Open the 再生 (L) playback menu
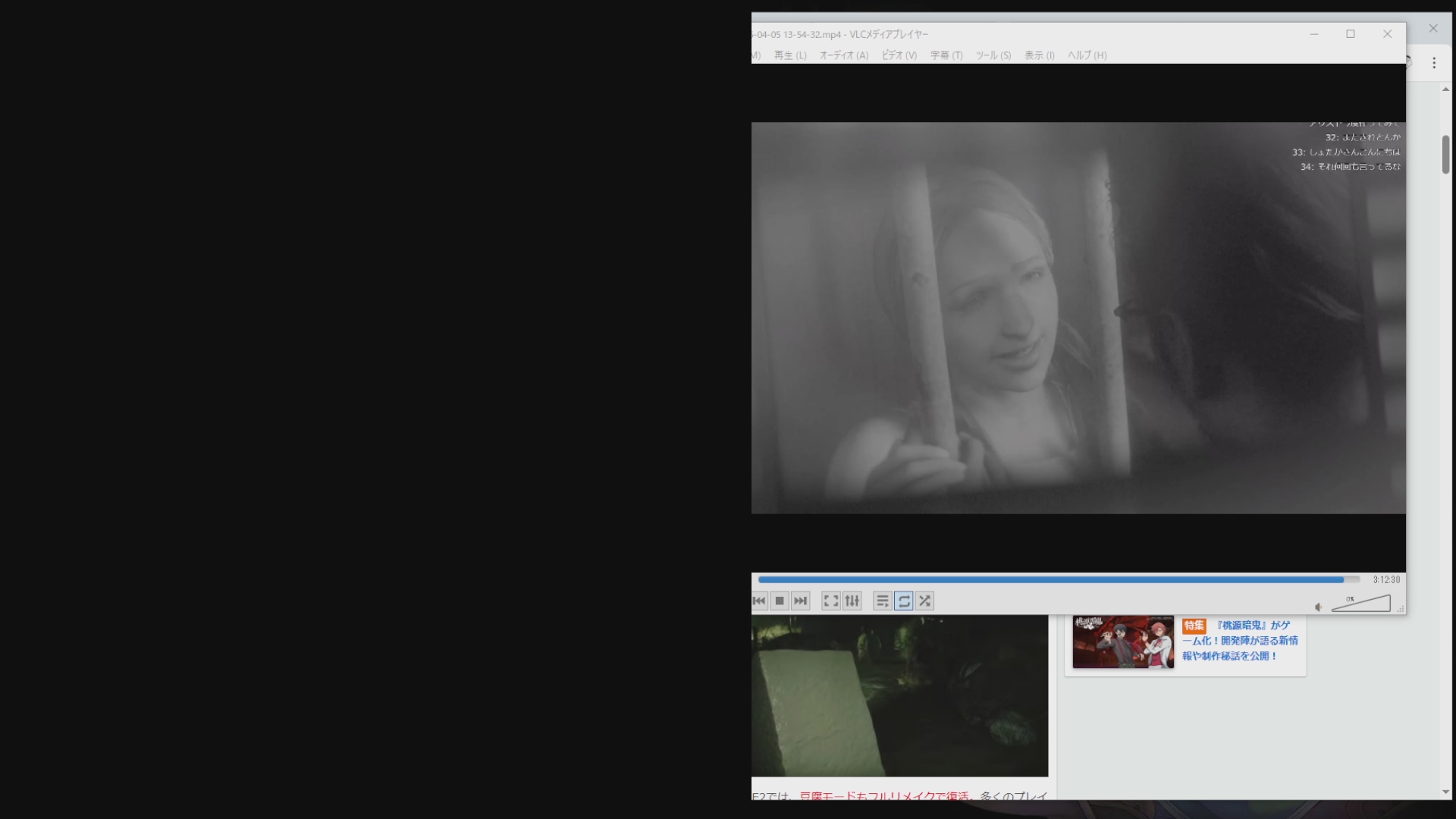Screen dimensions: 1456x819 coord(790,55)
